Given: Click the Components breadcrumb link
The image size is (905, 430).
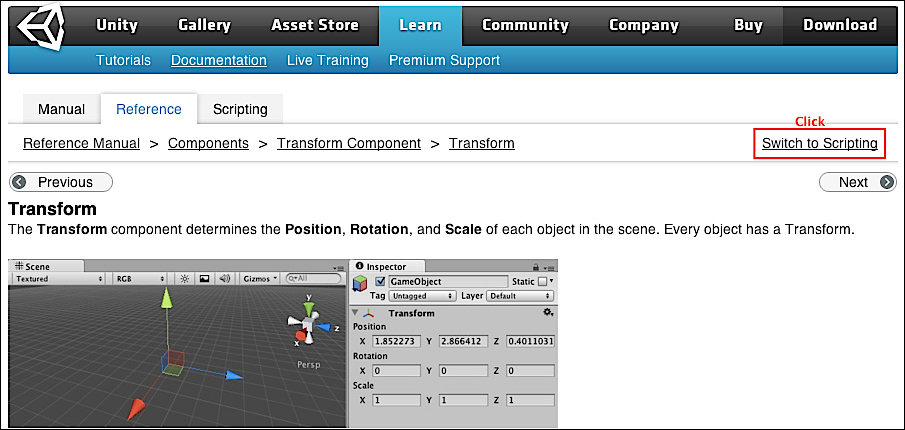Looking at the screenshot, I should coord(208,143).
